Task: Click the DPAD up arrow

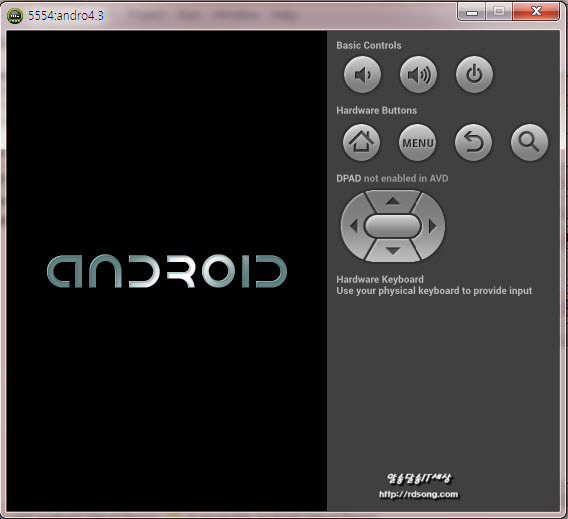Action: [x=393, y=201]
